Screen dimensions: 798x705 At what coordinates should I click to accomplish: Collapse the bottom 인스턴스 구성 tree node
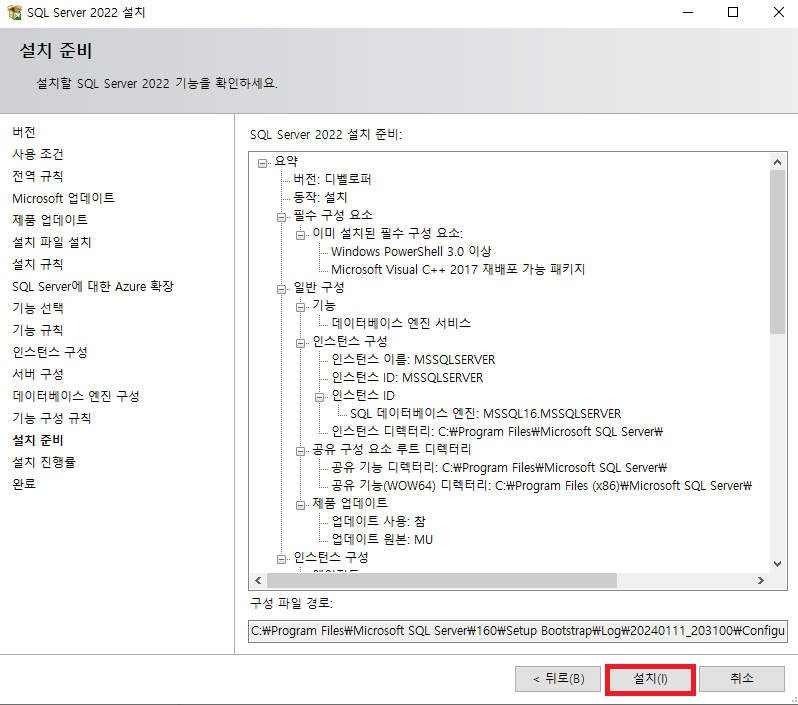tap(281, 559)
